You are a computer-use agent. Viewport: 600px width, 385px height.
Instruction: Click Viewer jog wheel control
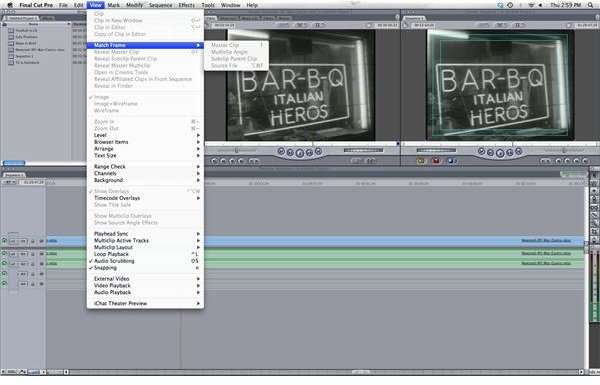pyautogui.click(x=363, y=150)
